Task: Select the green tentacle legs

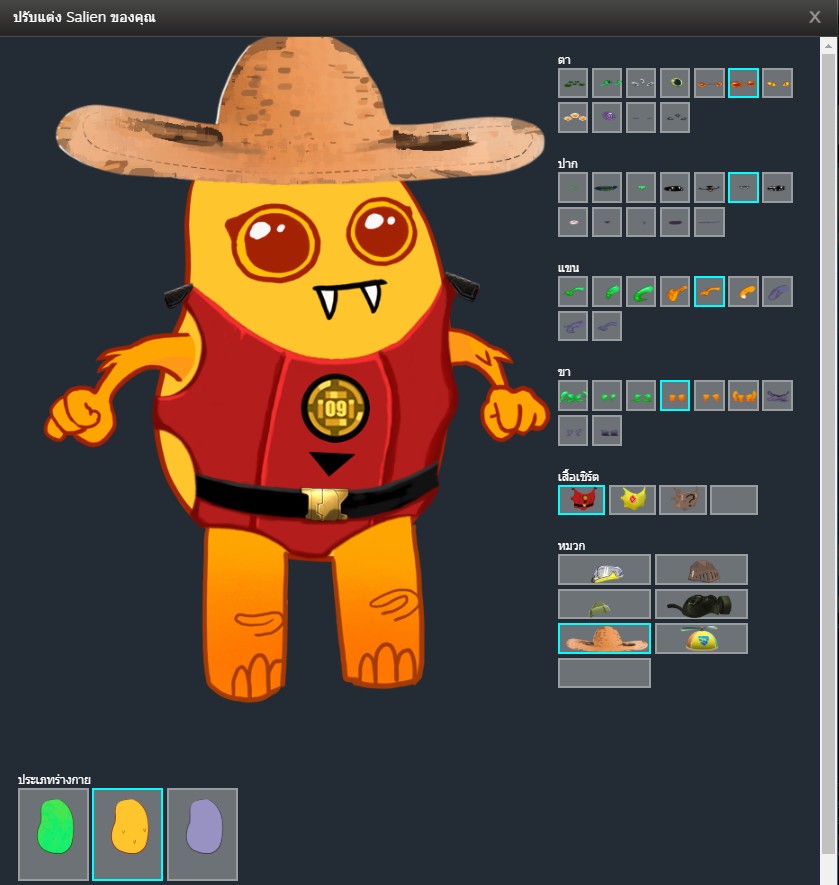Action: pos(573,396)
